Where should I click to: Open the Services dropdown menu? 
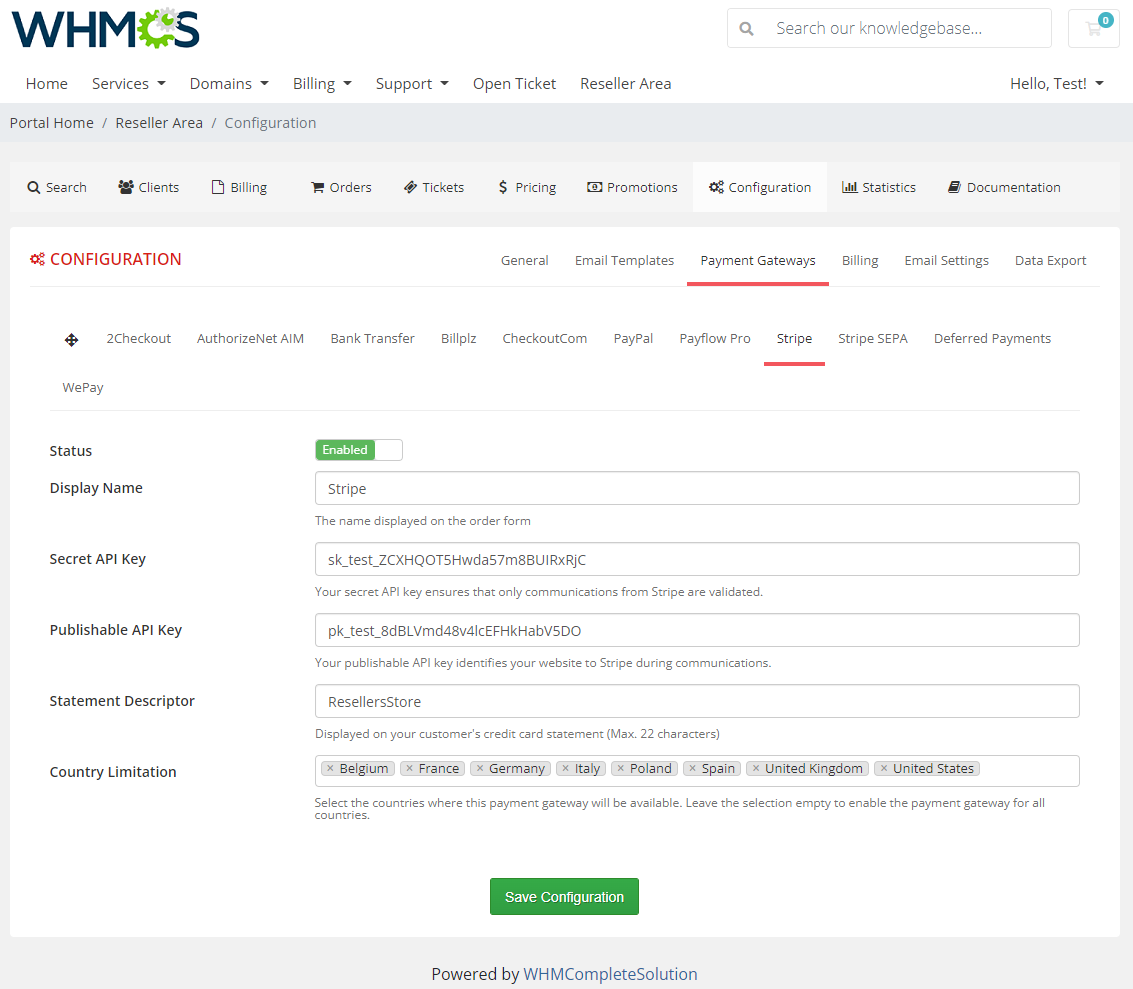[128, 83]
